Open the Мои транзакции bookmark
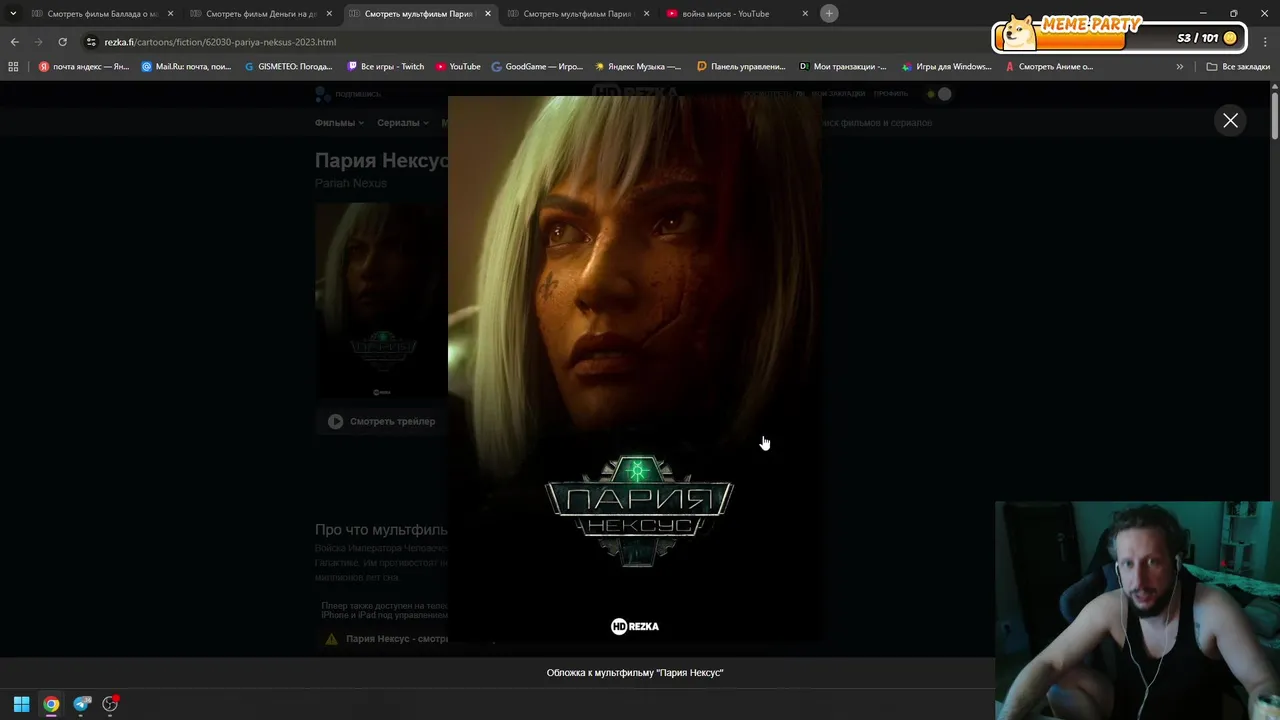 tap(843, 67)
